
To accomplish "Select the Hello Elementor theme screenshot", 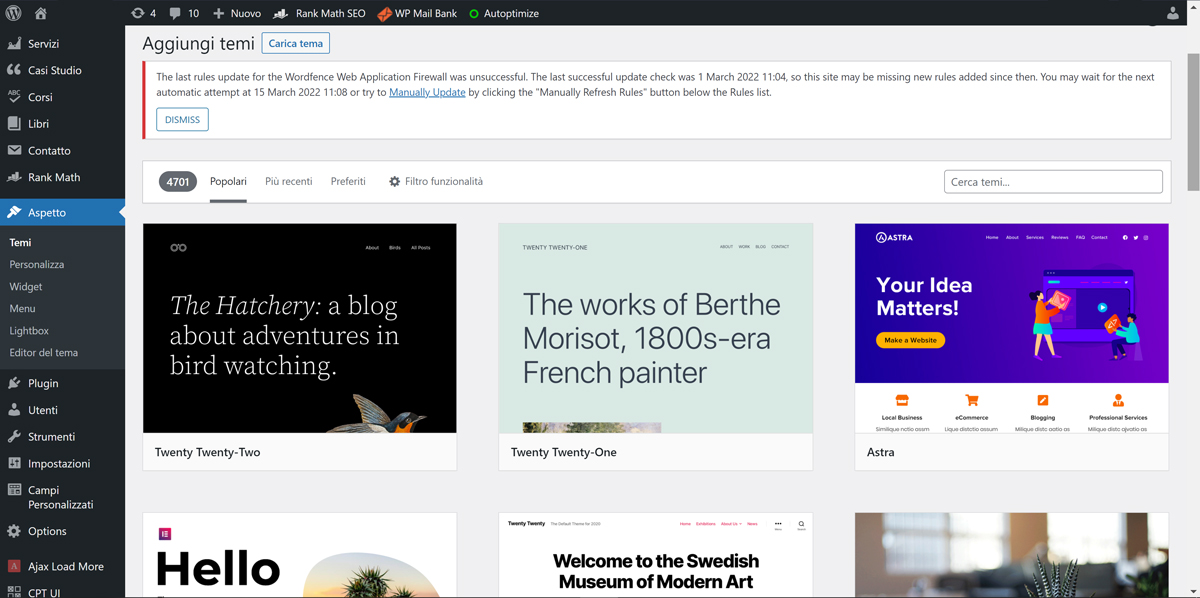I will coord(300,555).
